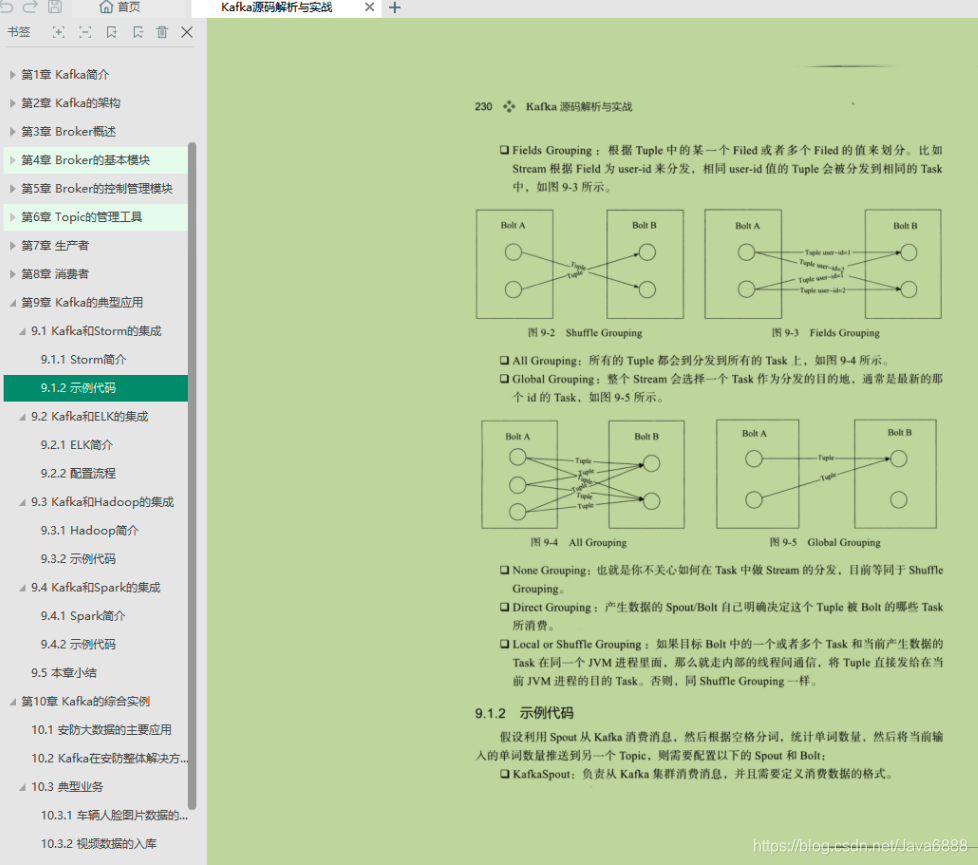The width and height of the screenshot is (978, 865).
Task: Open bookmark 第2章 Kafka的架构
Action: tap(70, 104)
